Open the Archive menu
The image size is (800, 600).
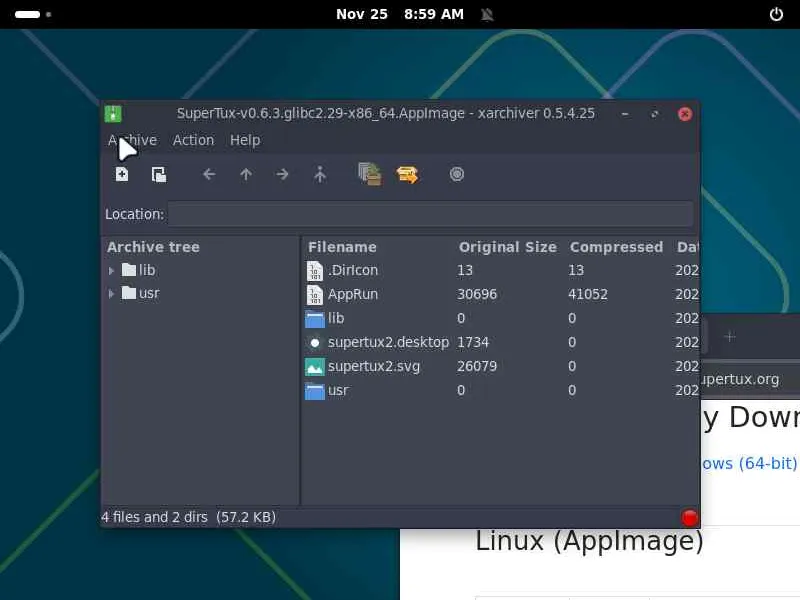(133, 140)
